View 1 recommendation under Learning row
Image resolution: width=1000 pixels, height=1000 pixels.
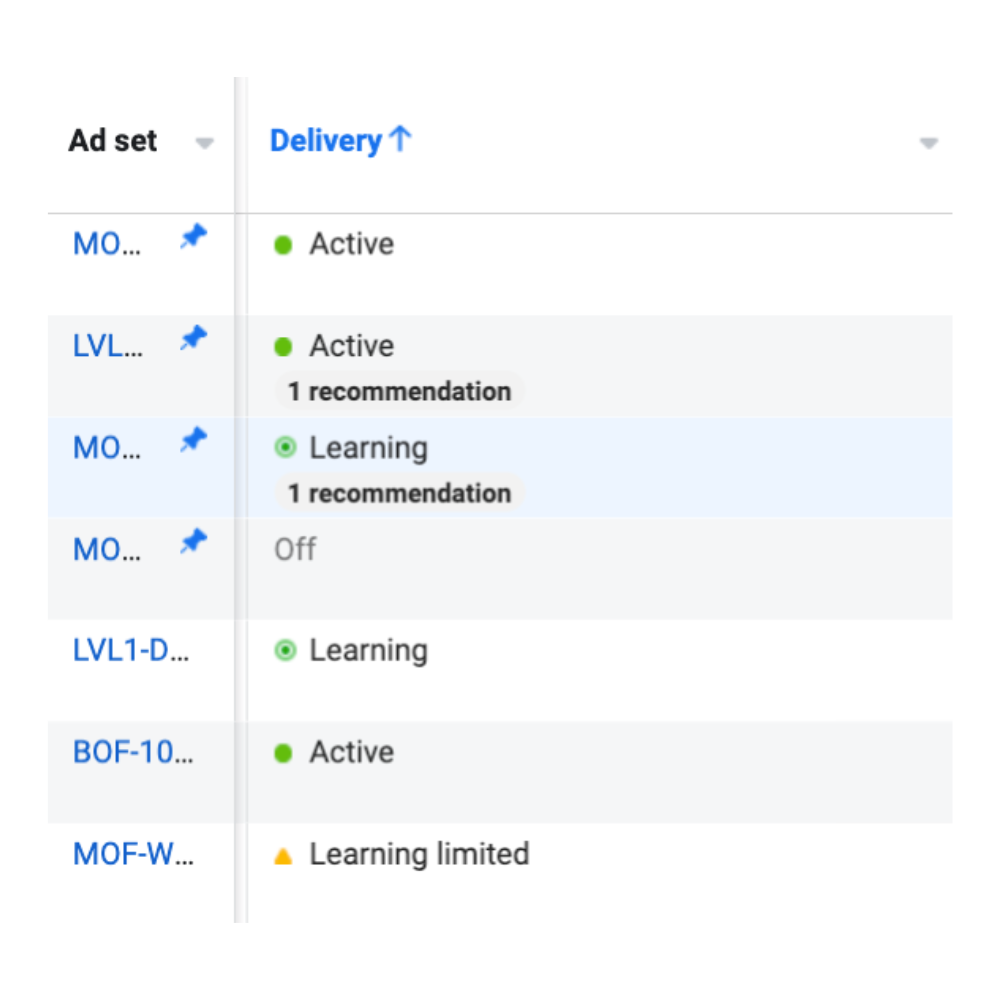click(x=400, y=493)
